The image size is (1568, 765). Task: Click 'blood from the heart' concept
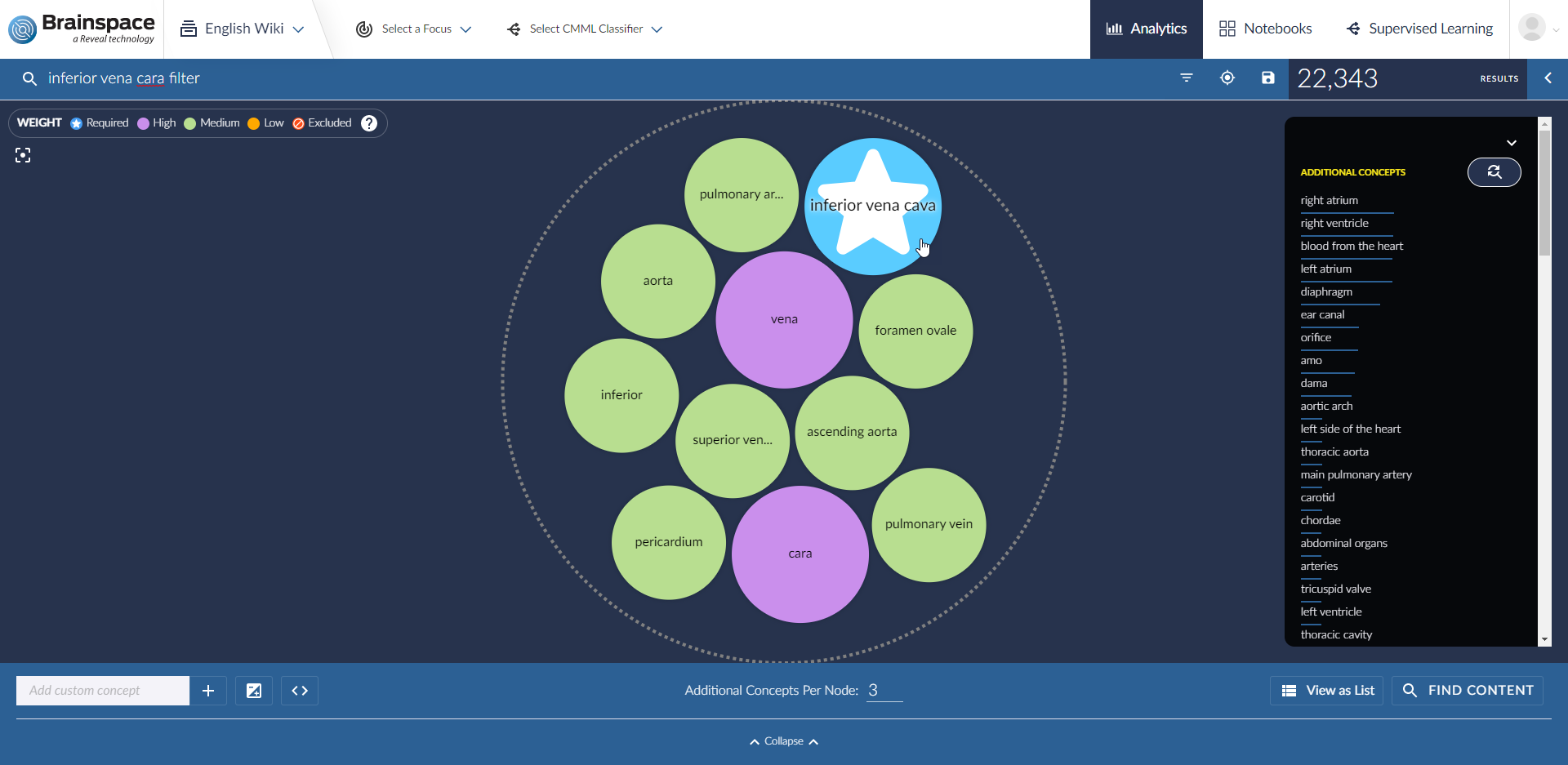(1352, 247)
